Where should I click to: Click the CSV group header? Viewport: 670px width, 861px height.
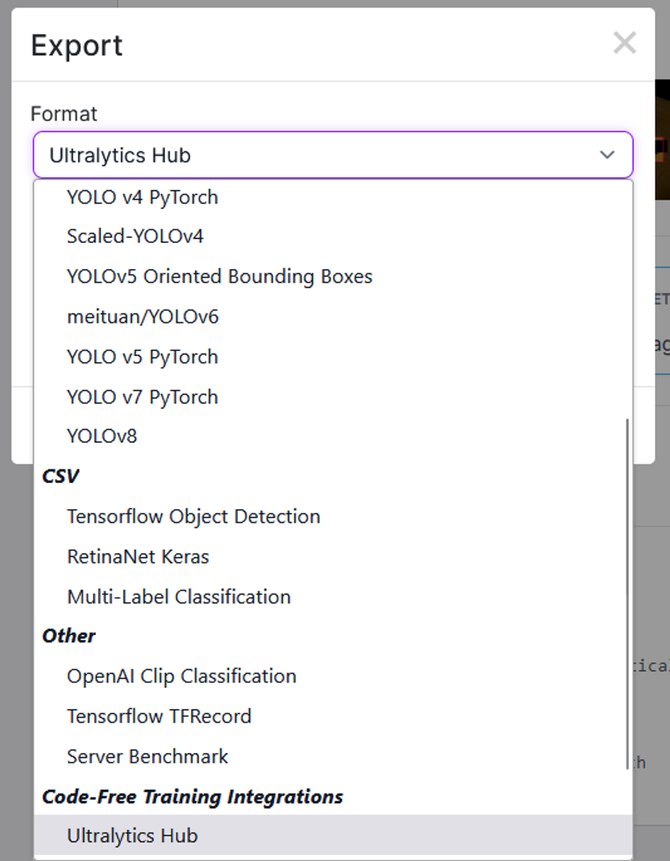click(x=60, y=477)
